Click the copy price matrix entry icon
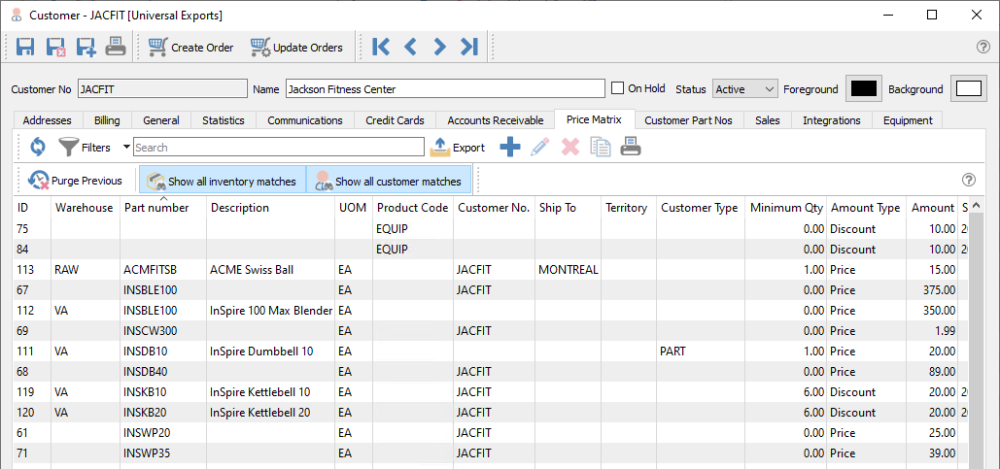This screenshot has width=1000, height=469. [x=600, y=147]
